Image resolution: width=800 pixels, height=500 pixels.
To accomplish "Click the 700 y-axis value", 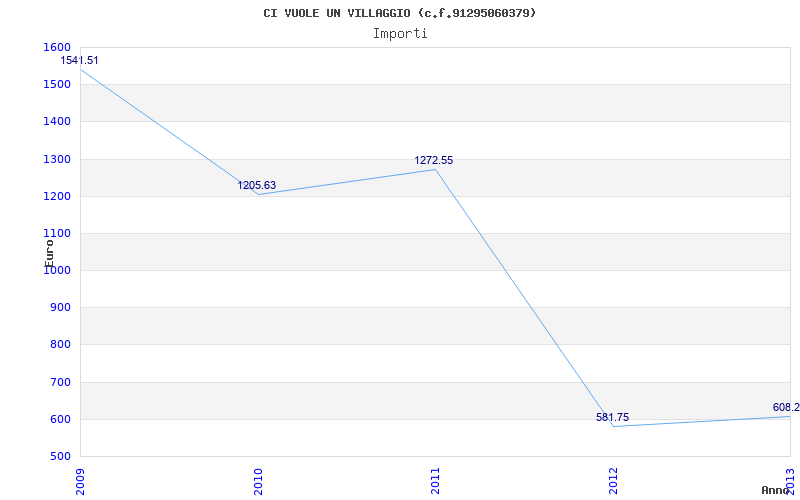I will [x=61, y=382].
